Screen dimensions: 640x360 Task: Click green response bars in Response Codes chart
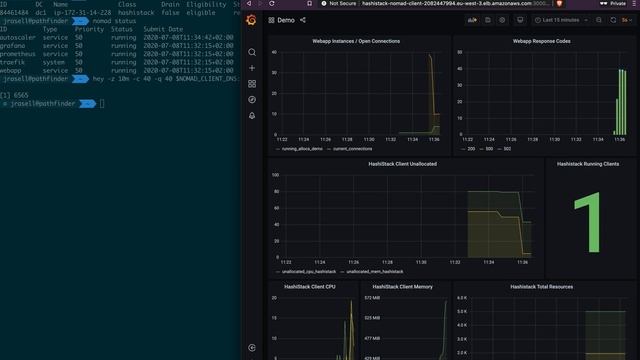621,102
